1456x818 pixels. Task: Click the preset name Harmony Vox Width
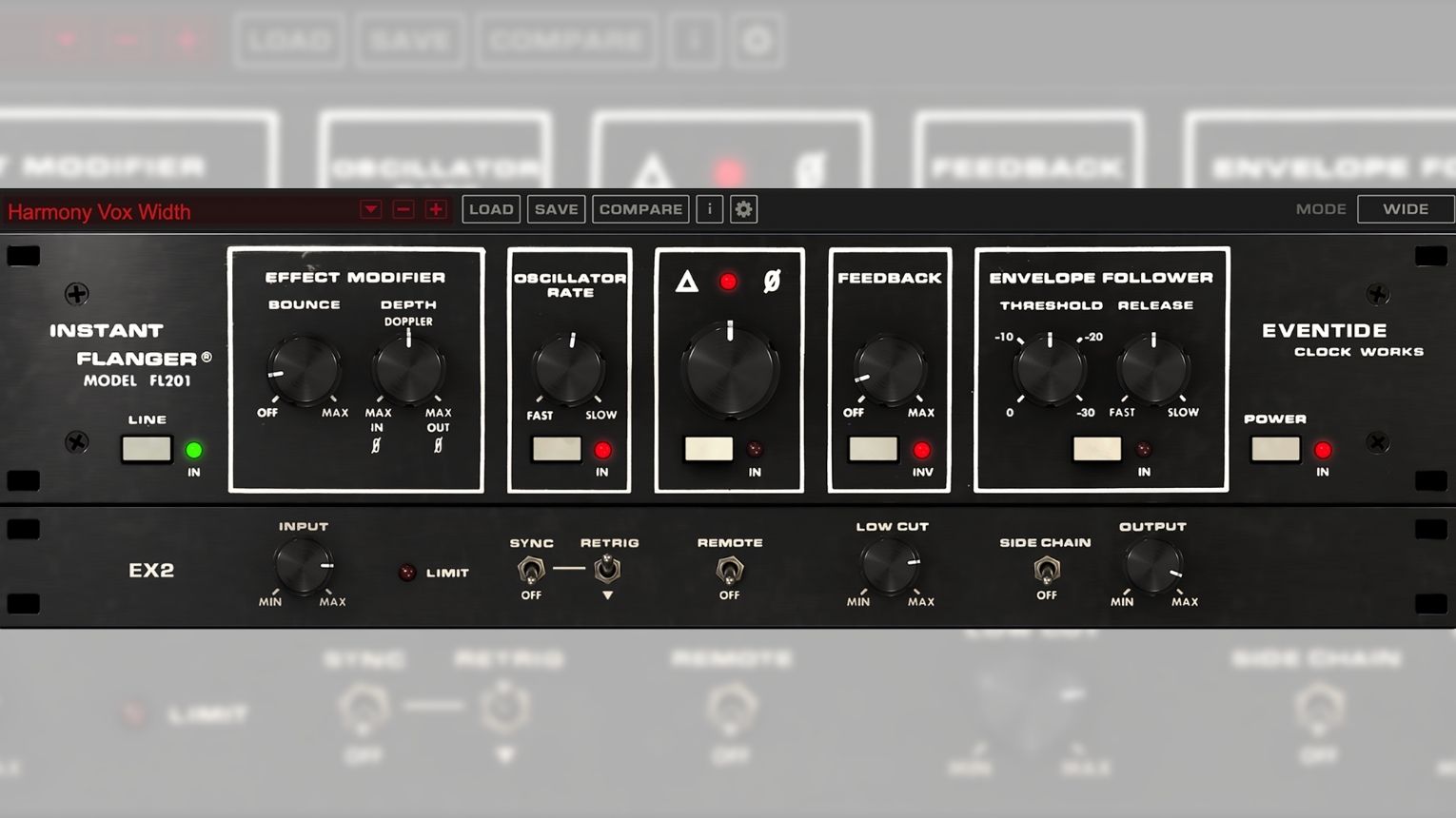click(100, 210)
